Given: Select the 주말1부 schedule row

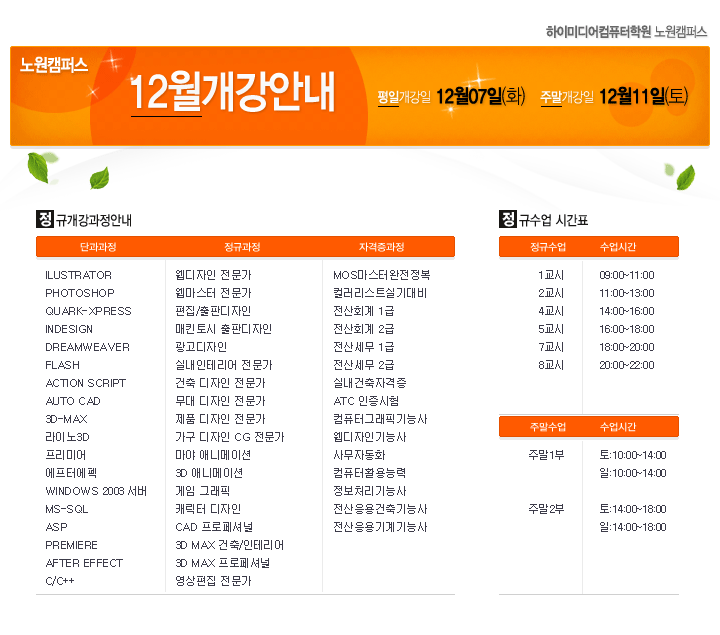Looking at the screenshot, I should pos(546,455).
